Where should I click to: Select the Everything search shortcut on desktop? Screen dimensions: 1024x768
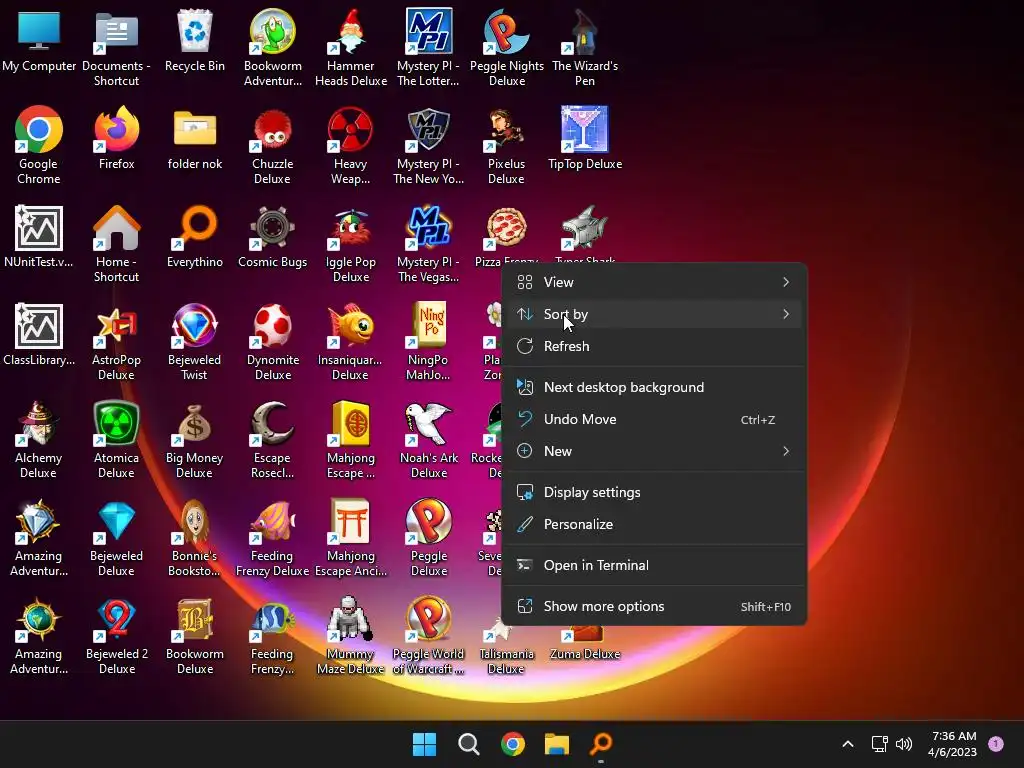[195, 236]
